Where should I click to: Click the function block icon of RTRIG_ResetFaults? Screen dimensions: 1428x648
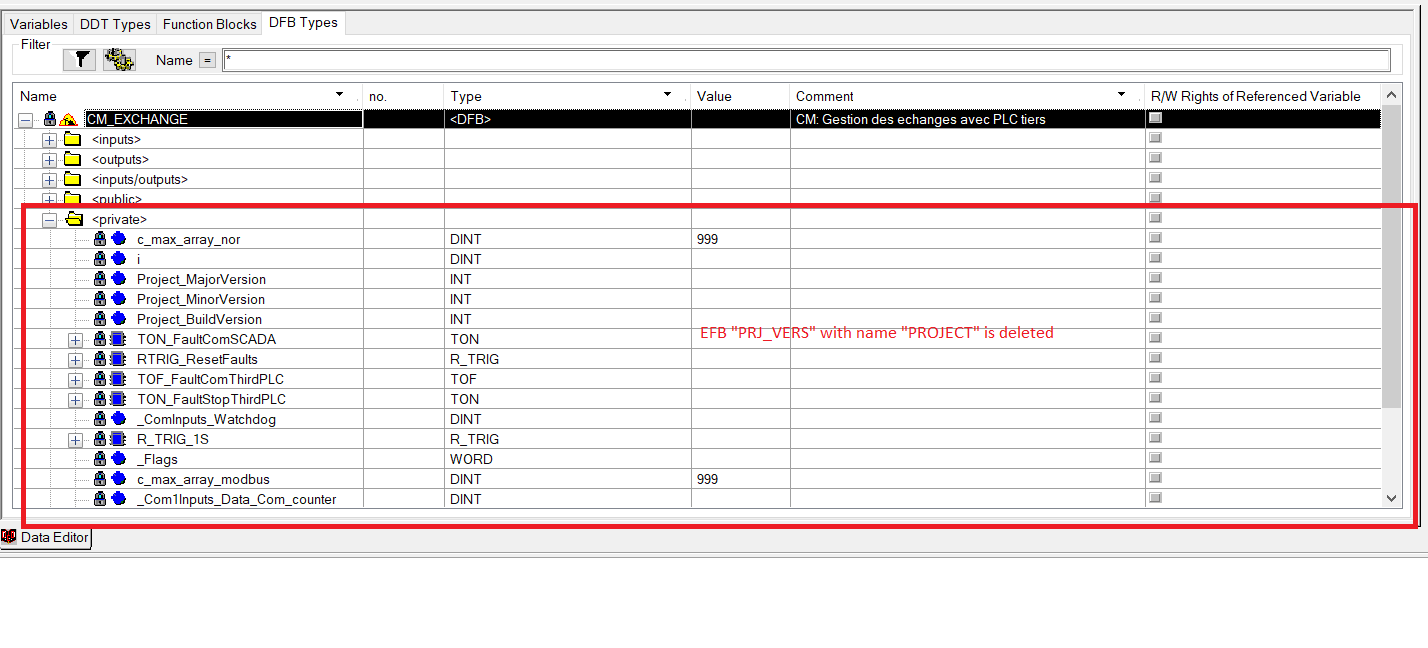[x=118, y=359]
